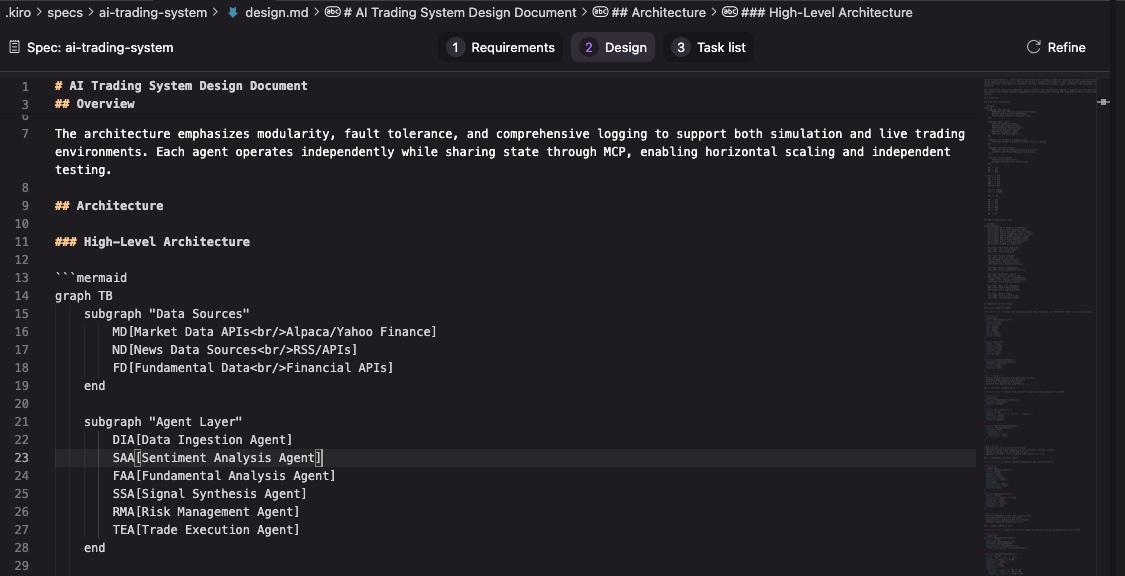The height and width of the screenshot is (576, 1125).
Task: Click the 'MD[Market Data APIs' line
Action: click(275, 331)
